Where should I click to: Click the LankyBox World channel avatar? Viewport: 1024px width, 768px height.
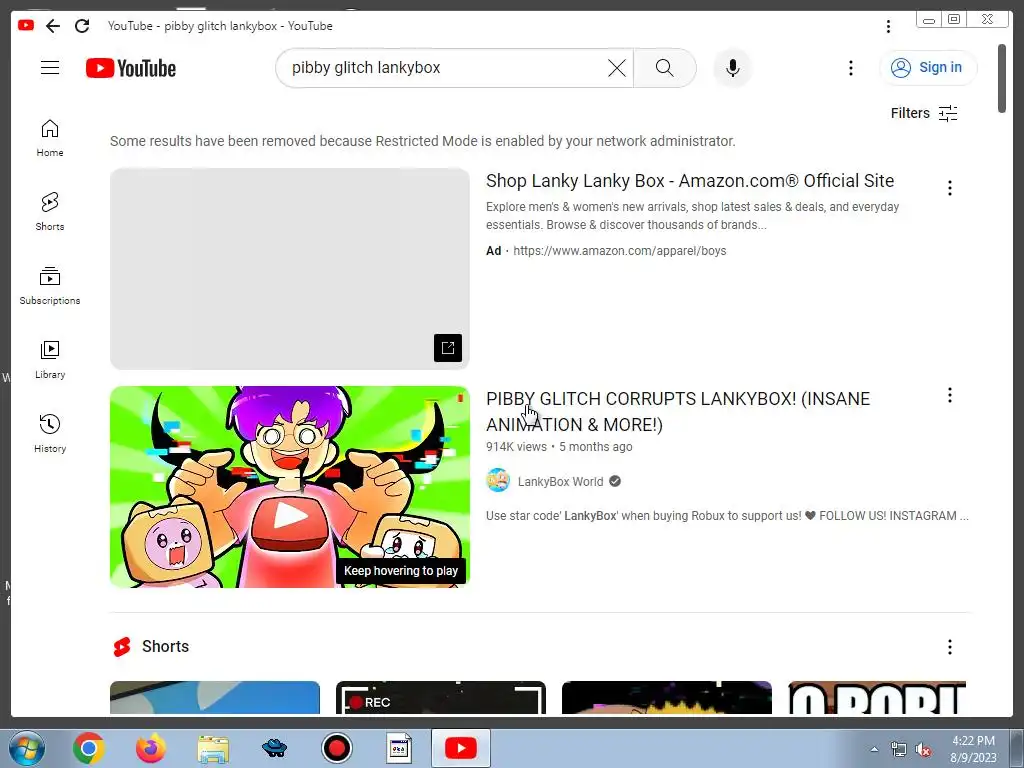(x=498, y=481)
